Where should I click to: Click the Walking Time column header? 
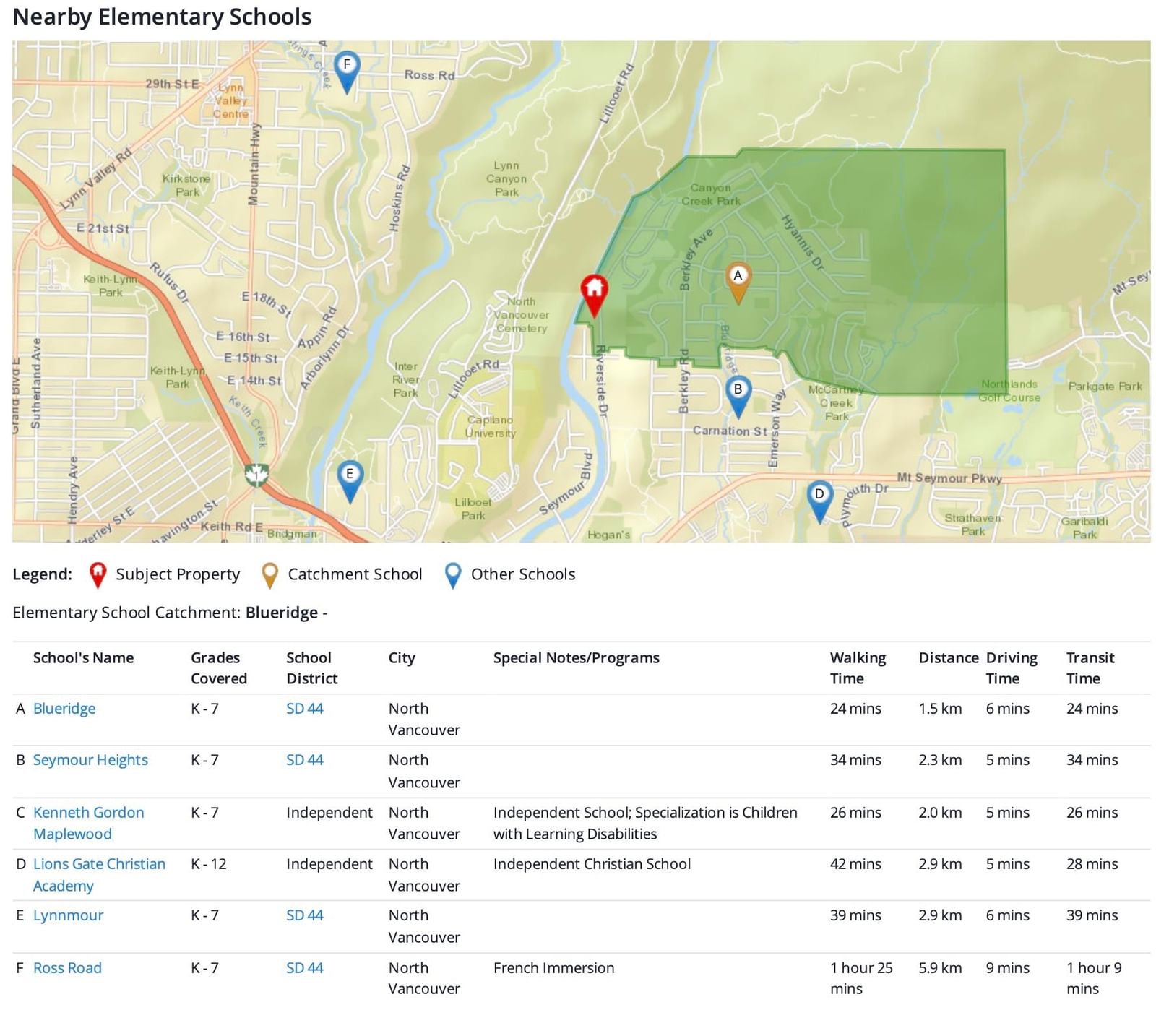(x=858, y=668)
